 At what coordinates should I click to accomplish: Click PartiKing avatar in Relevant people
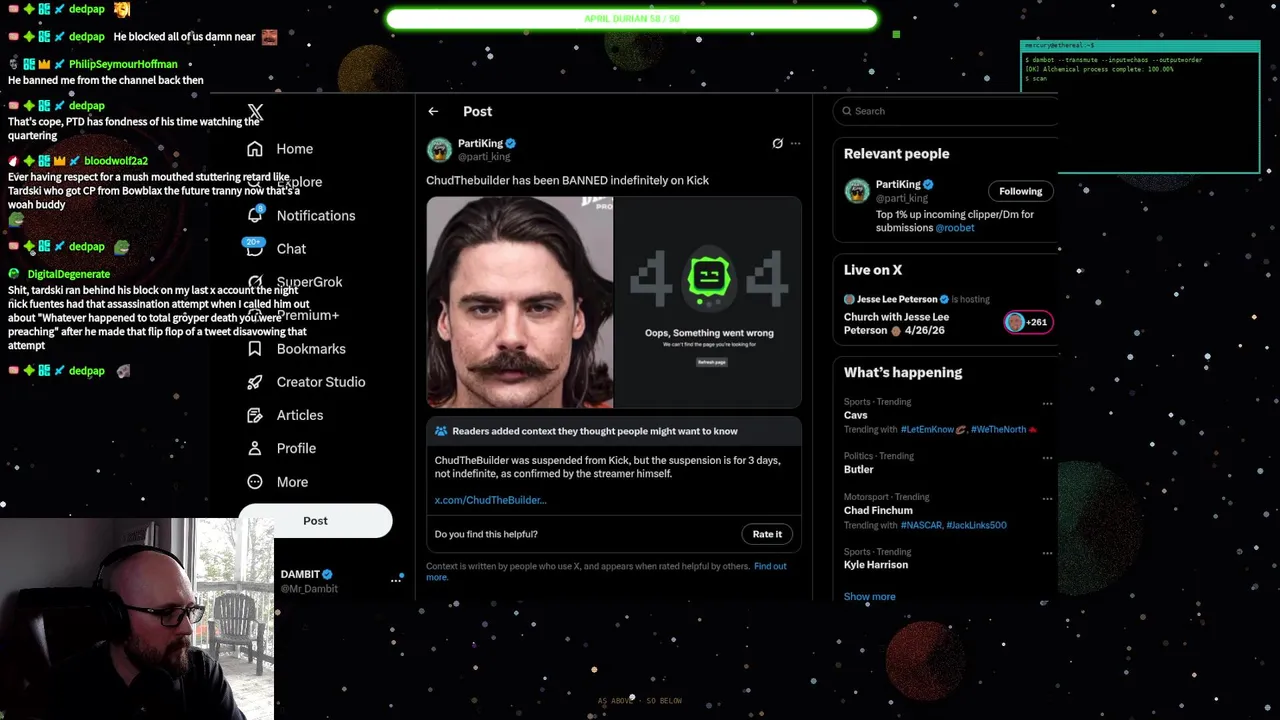click(857, 191)
